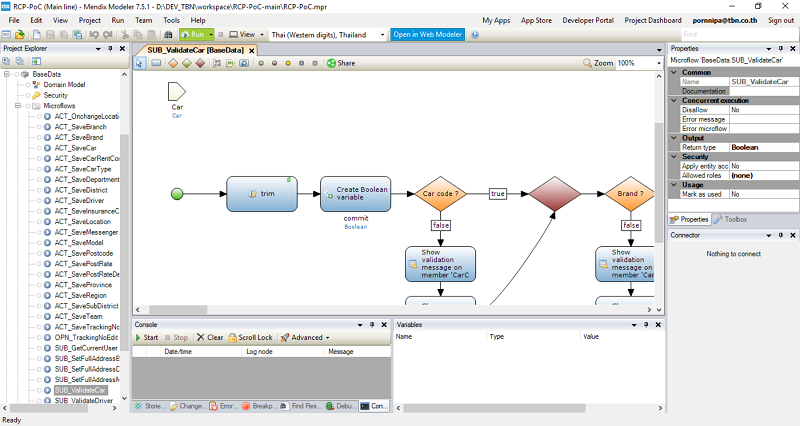800x426 pixels.
Task: Open the Tools menu
Action: (x=171, y=20)
